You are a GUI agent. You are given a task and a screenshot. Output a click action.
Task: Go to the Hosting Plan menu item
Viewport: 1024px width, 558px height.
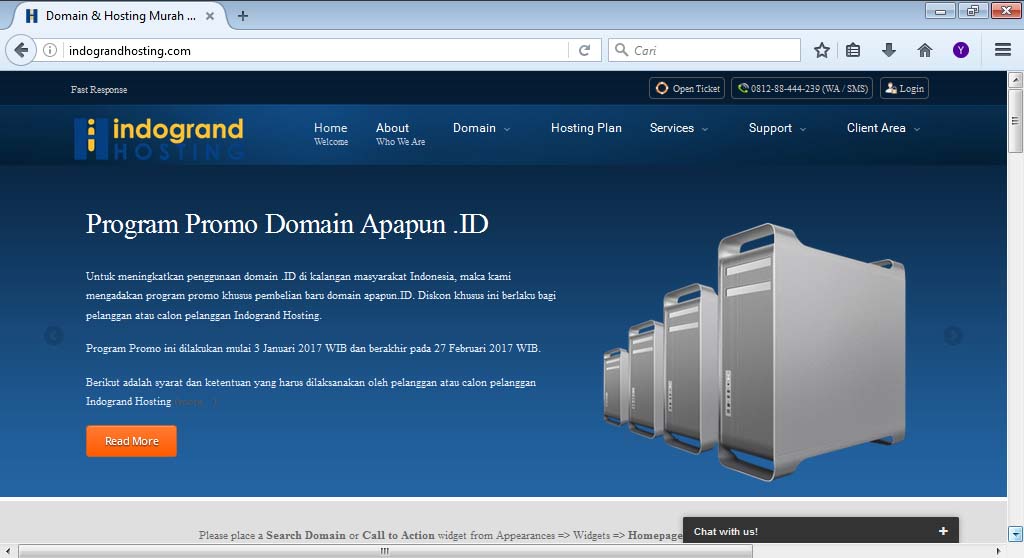[586, 128]
